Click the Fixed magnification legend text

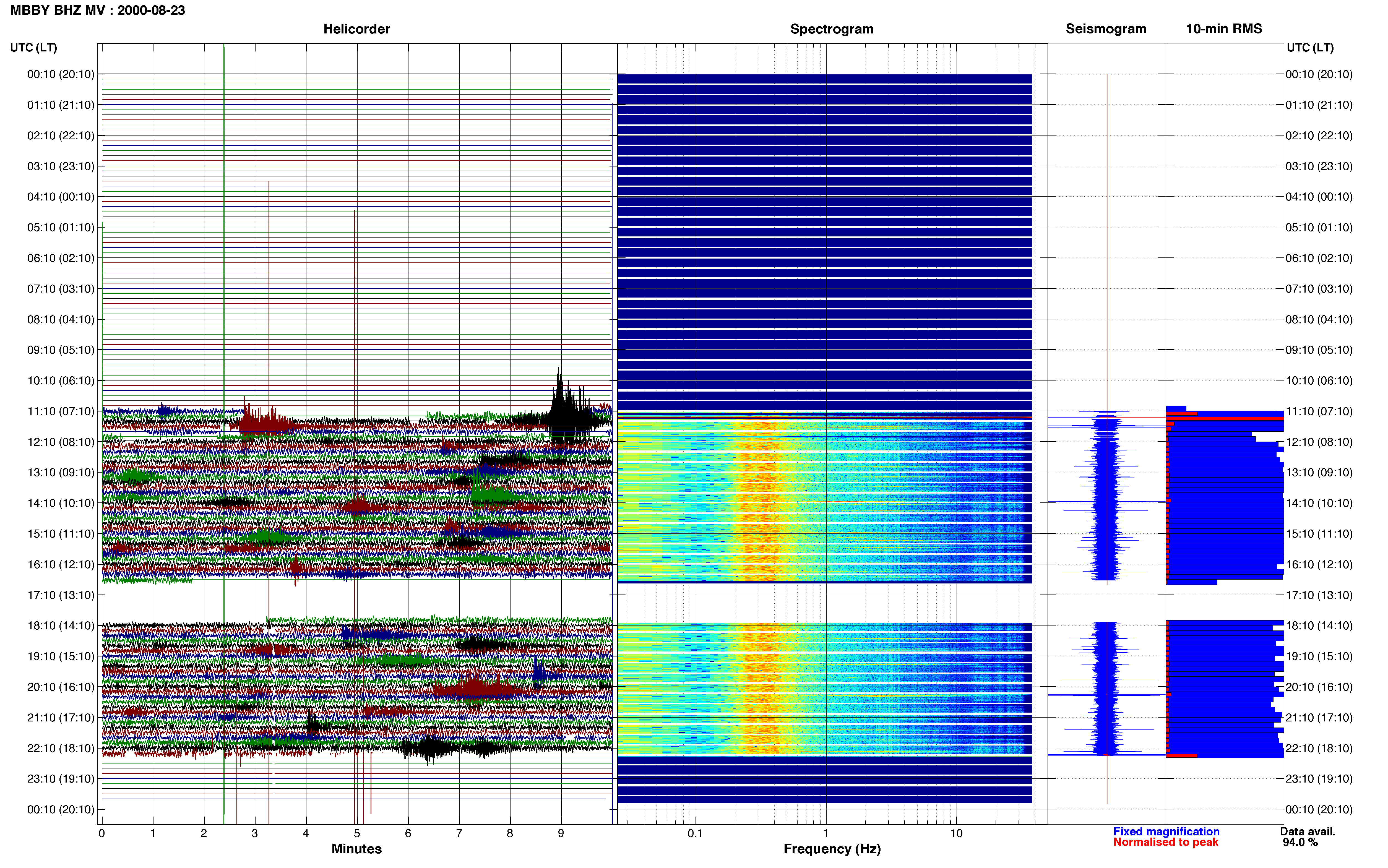tap(1166, 831)
